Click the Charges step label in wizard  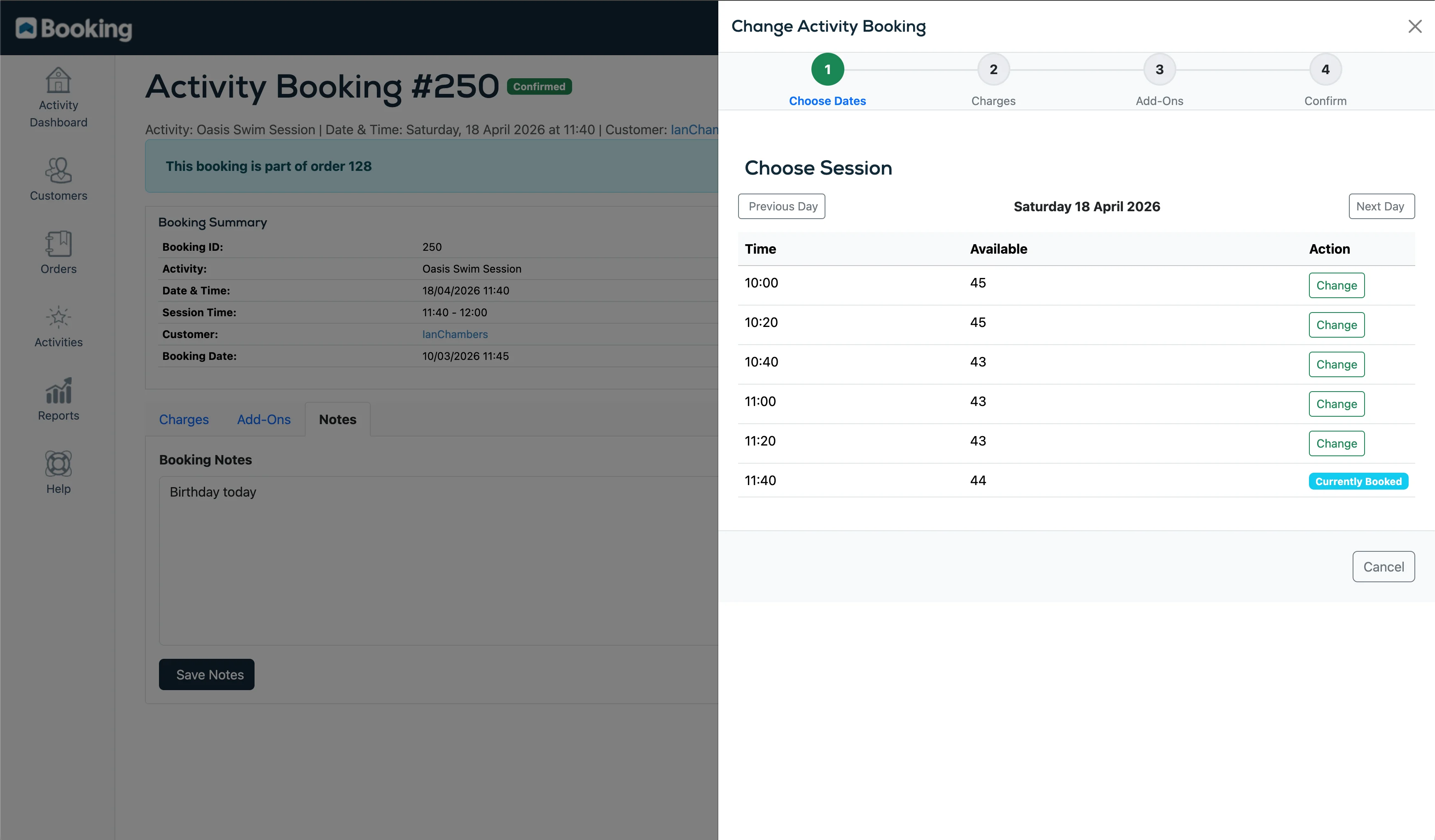[993, 101]
